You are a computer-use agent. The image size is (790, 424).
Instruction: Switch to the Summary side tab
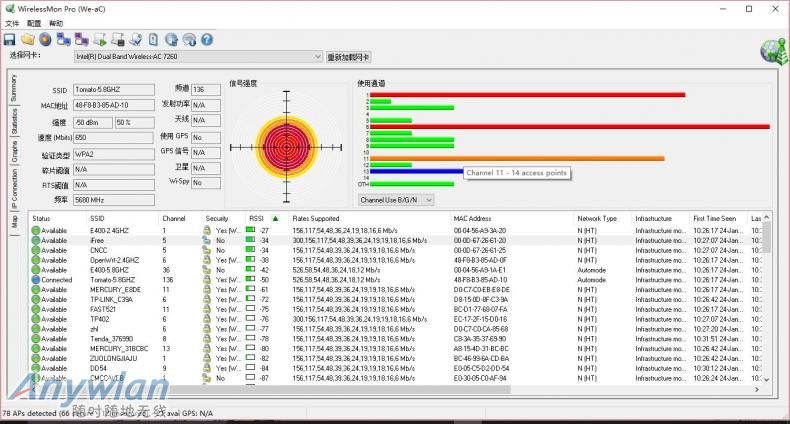(14, 88)
